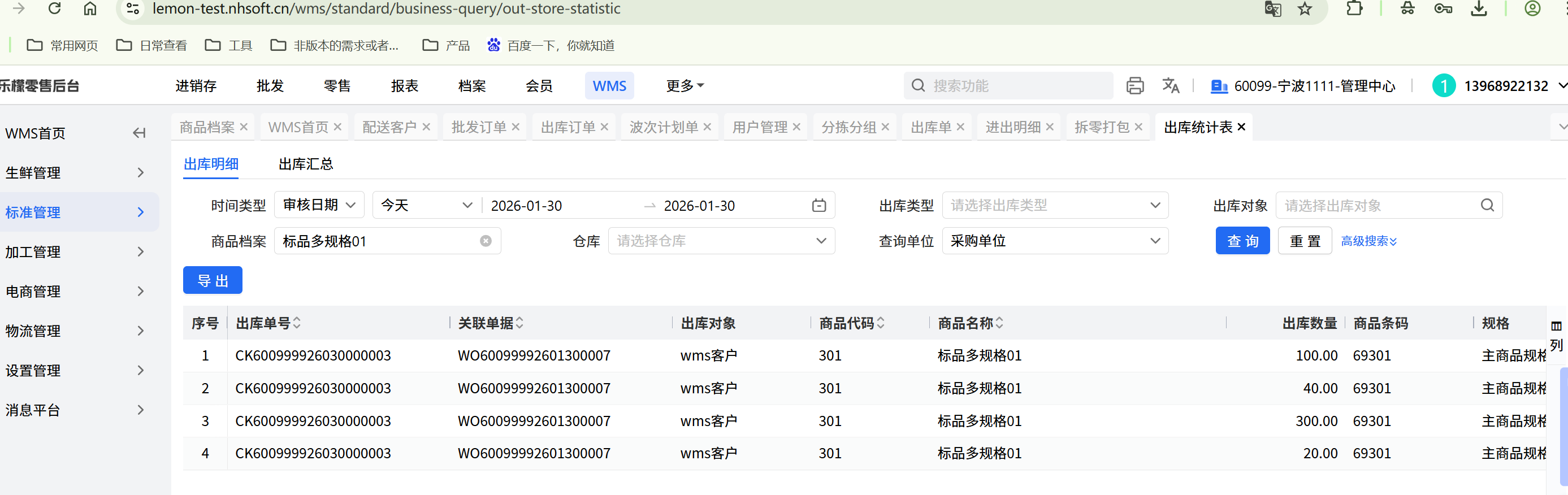Screen dimensions: 1568x495
Task: Open the password key icon in the toolbar
Action: click(x=1443, y=8)
